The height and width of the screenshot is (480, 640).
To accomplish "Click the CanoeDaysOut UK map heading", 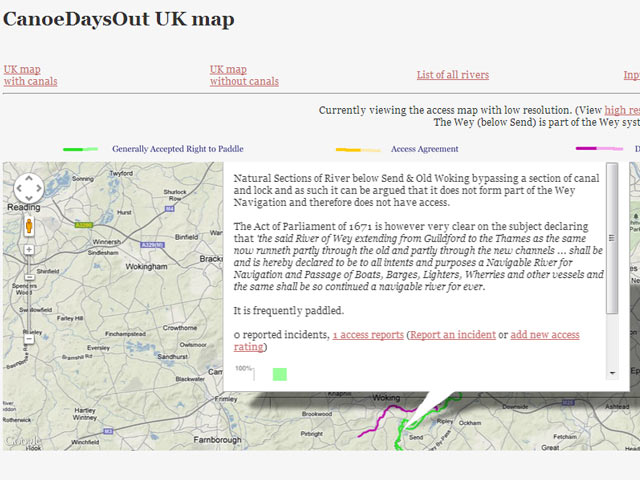I will pos(119,19).
